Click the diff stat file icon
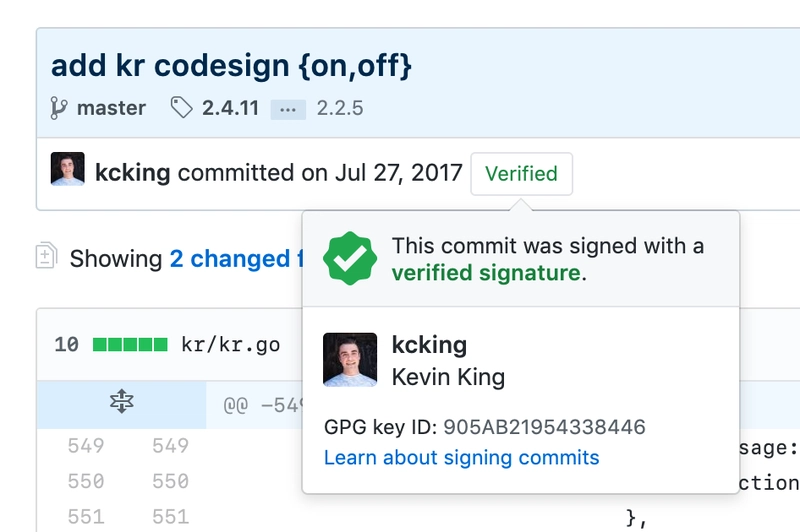800x532 pixels. tap(46, 255)
